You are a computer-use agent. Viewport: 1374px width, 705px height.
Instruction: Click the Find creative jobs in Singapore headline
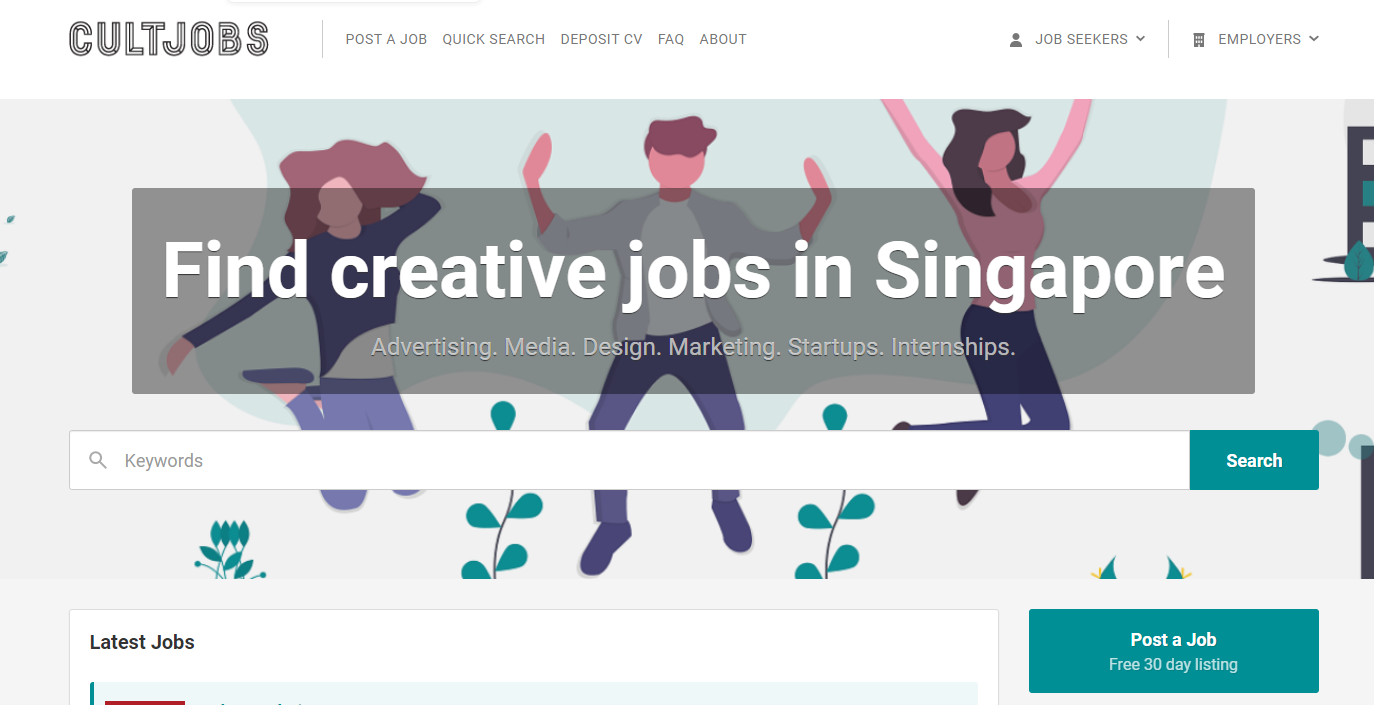tap(693, 270)
